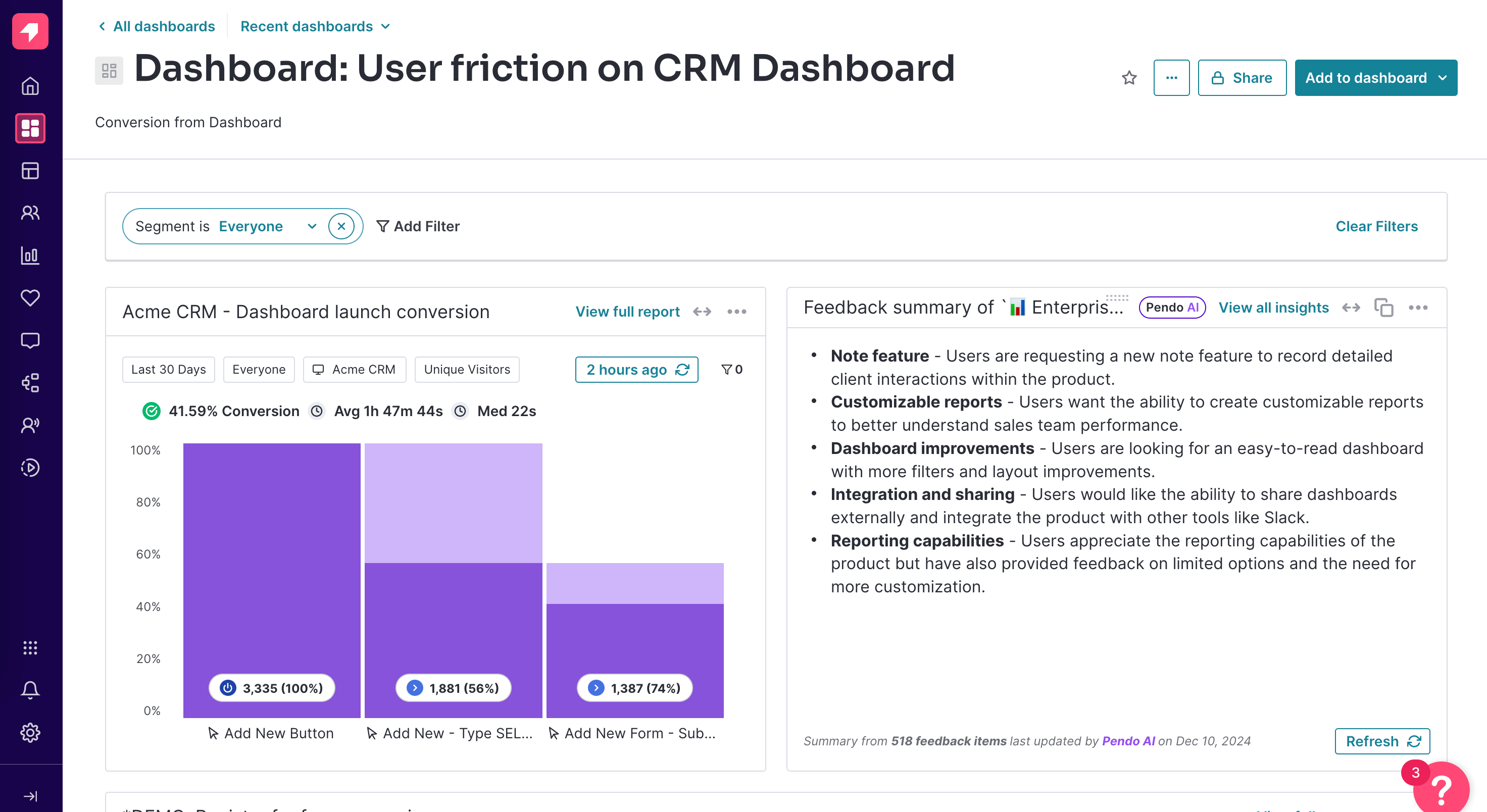Open the three-dot menu next to Share
Image resolution: width=1487 pixels, height=812 pixels.
(1171, 77)
